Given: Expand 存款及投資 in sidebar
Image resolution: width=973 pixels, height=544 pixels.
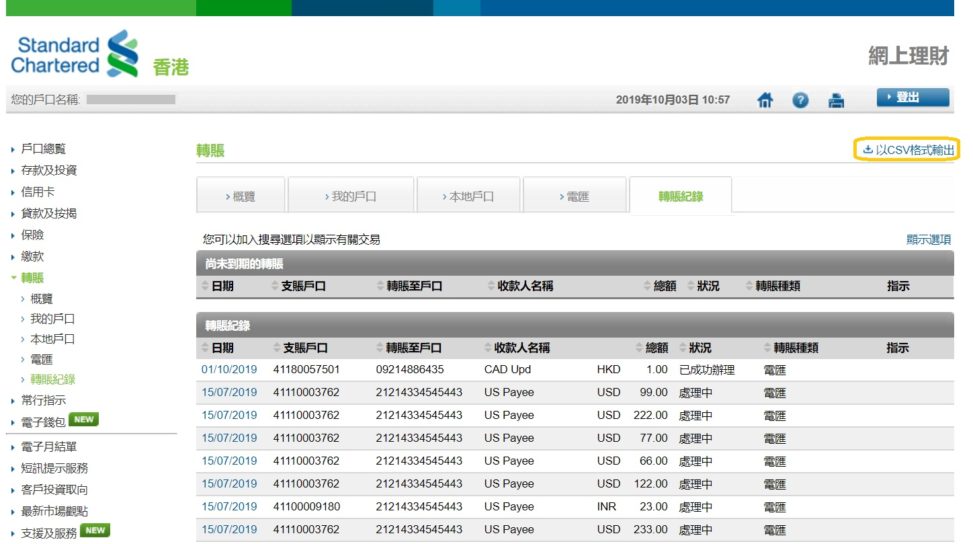Looking at the screenshot, I should click(x=49, y=170).
